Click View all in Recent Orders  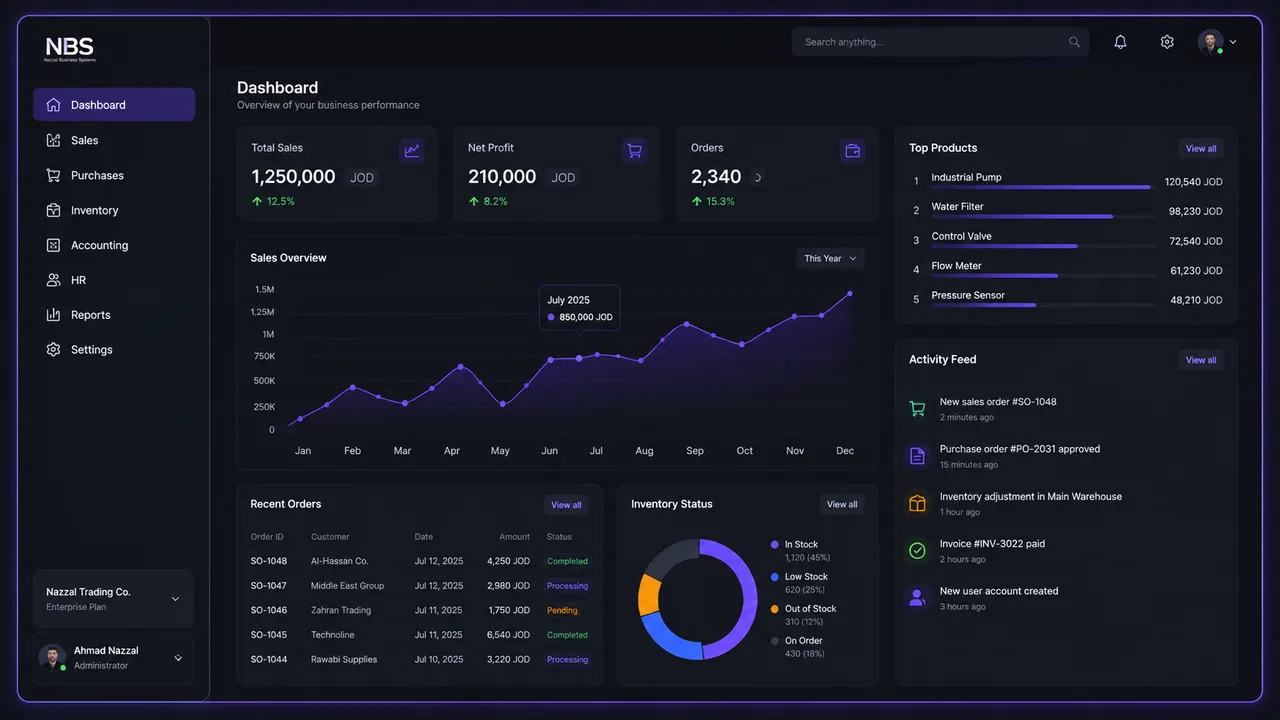pos(566,505)
